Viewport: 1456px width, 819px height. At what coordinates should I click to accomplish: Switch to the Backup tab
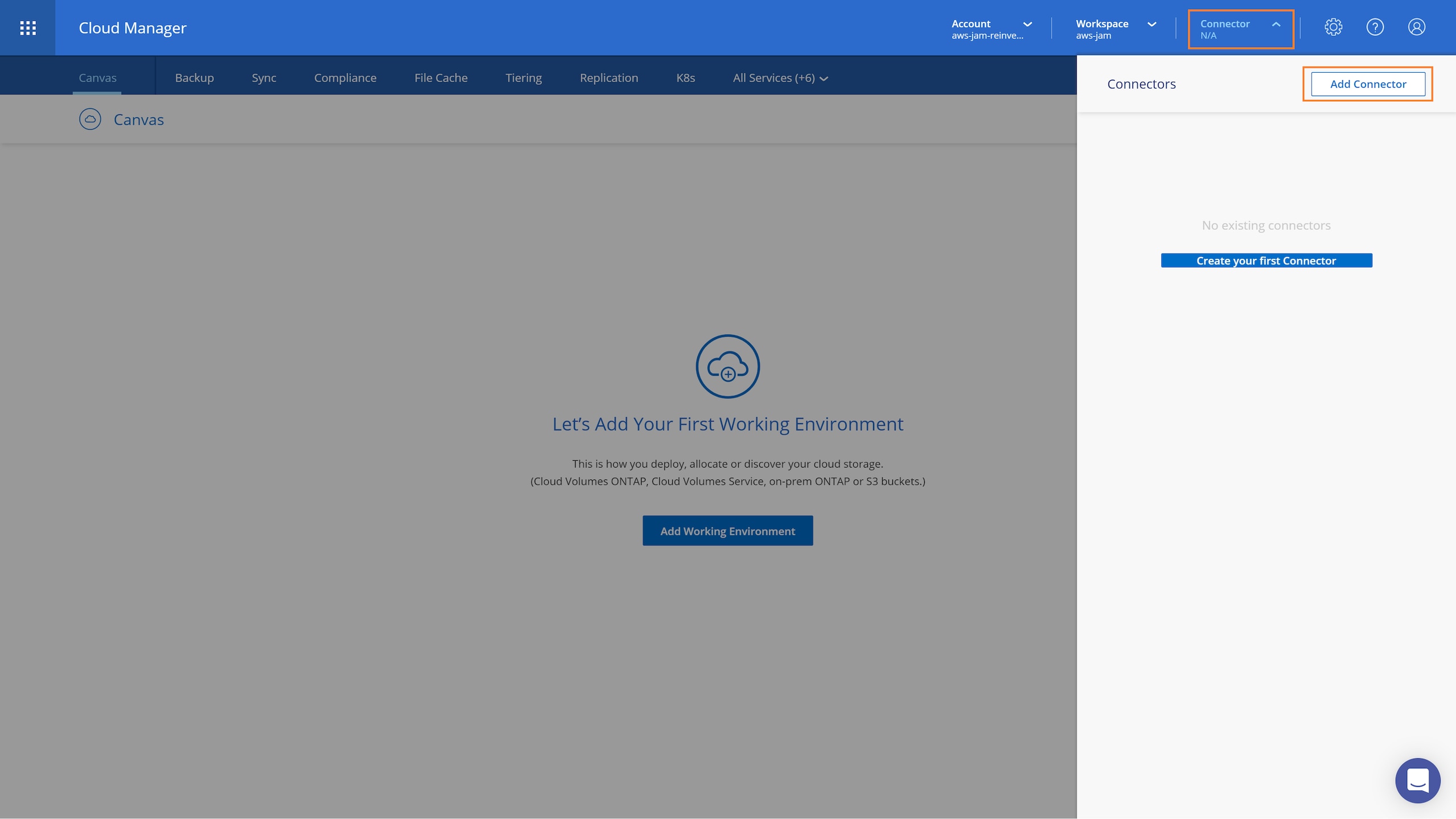[195, 78]
